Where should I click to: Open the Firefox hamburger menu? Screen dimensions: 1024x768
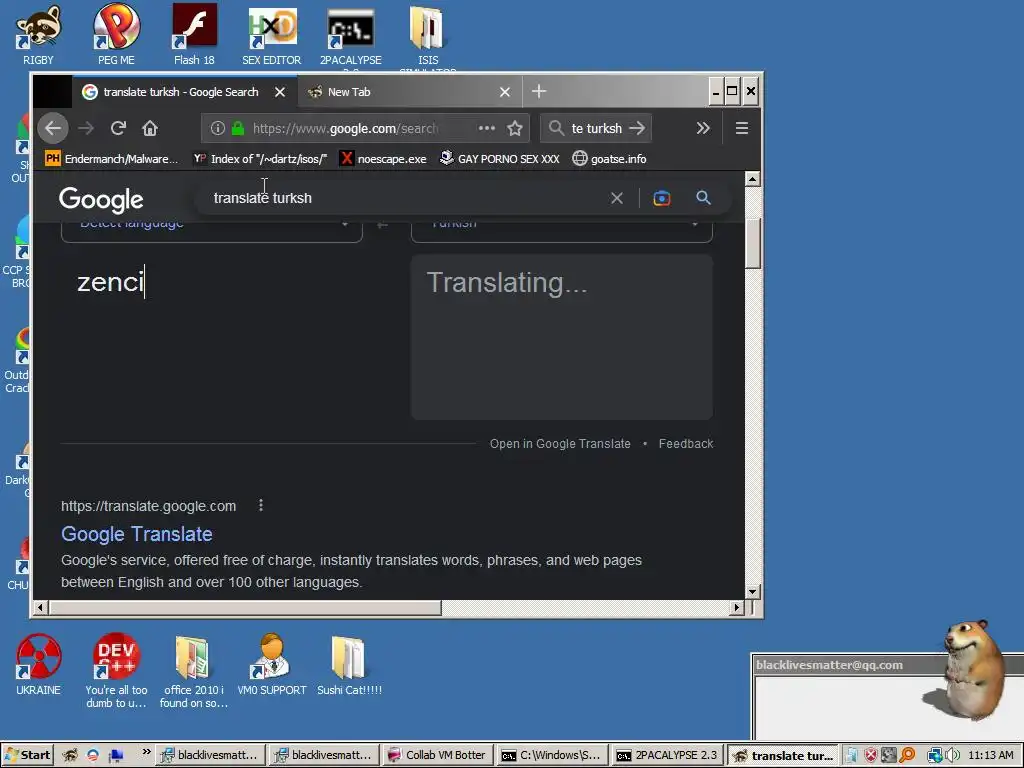(x=742, y=128)
